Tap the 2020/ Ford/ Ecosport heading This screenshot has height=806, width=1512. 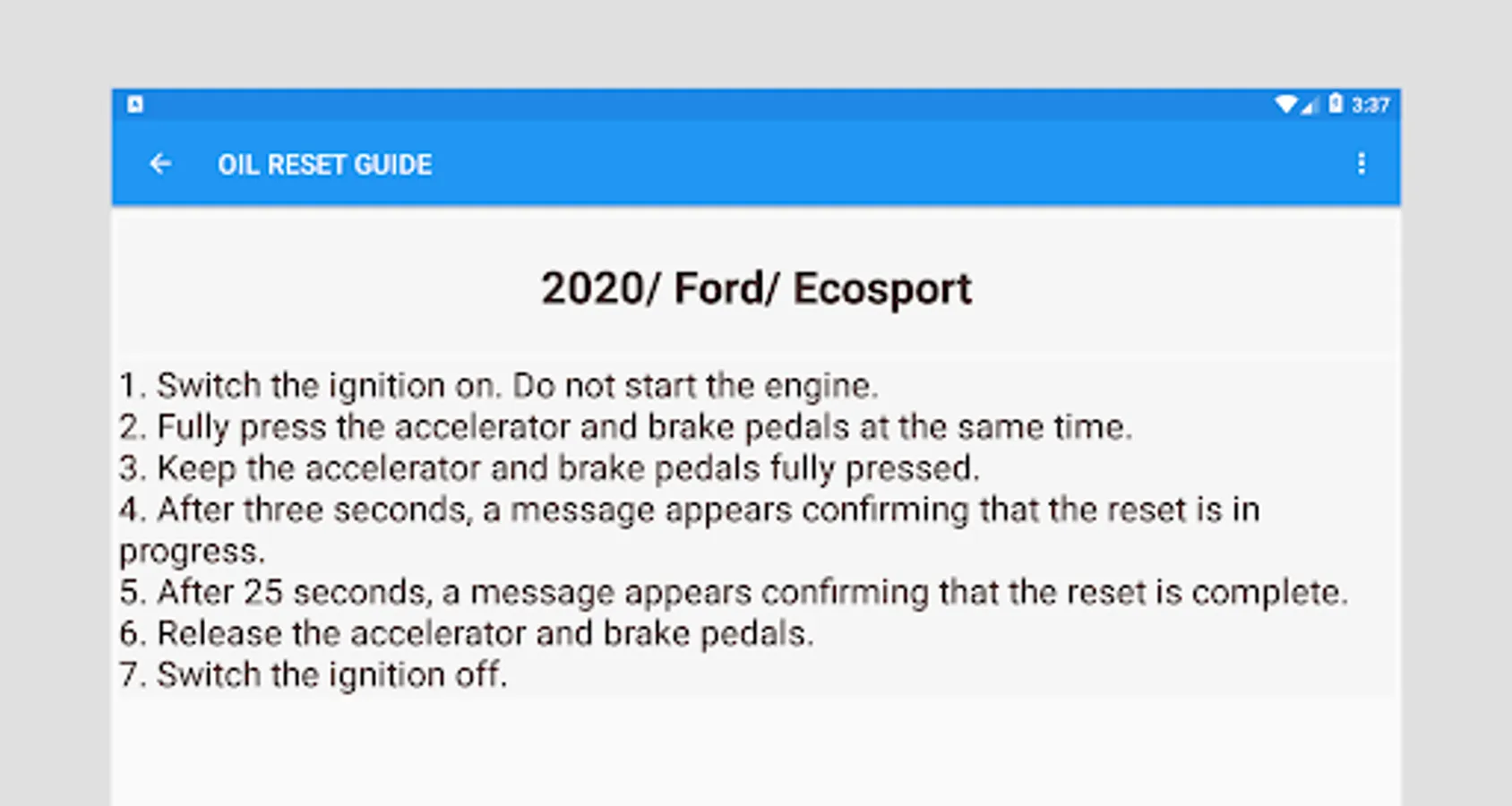pyautogui.click(x=756, y=288)
